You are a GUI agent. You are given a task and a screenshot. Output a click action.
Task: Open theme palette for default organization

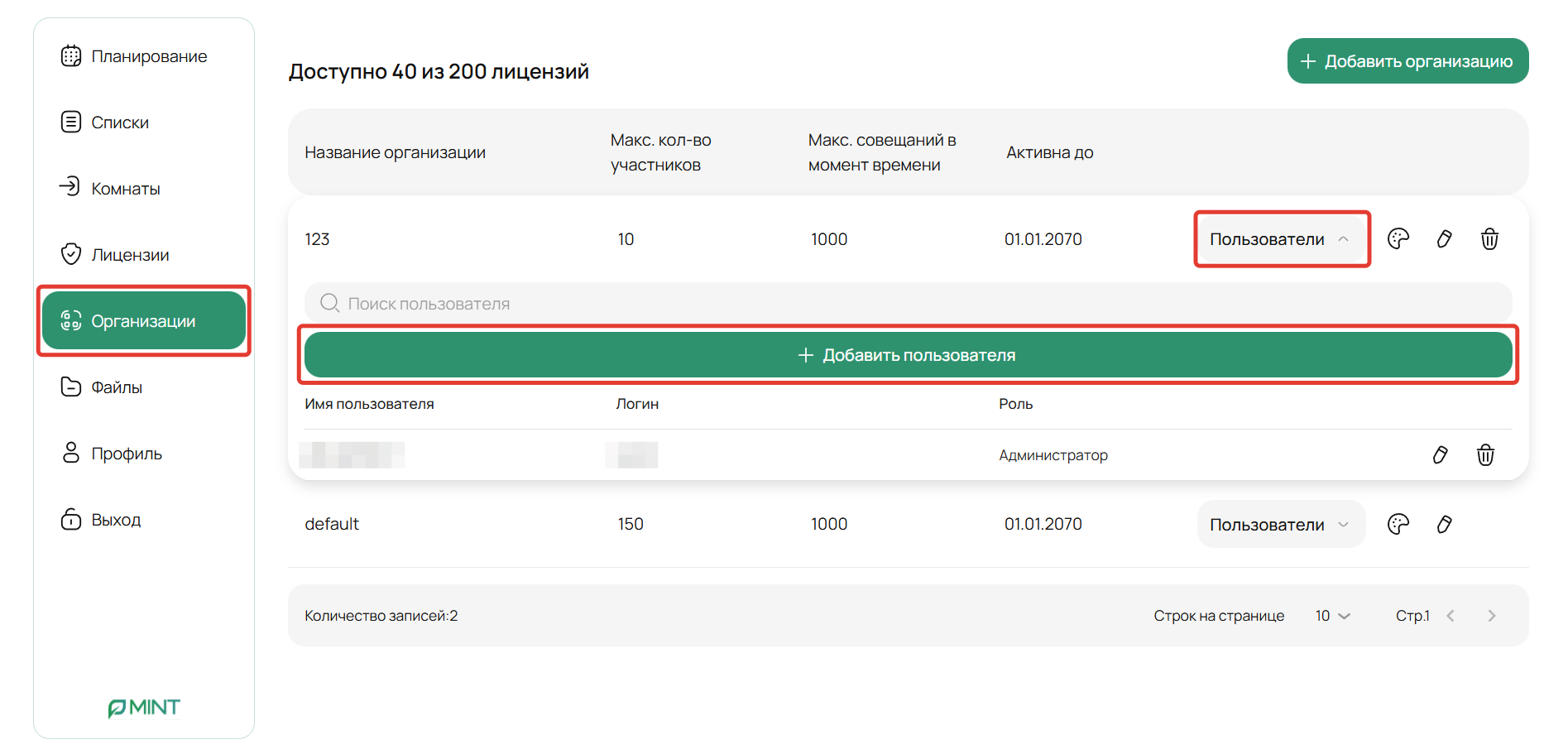click(1398, 524)
